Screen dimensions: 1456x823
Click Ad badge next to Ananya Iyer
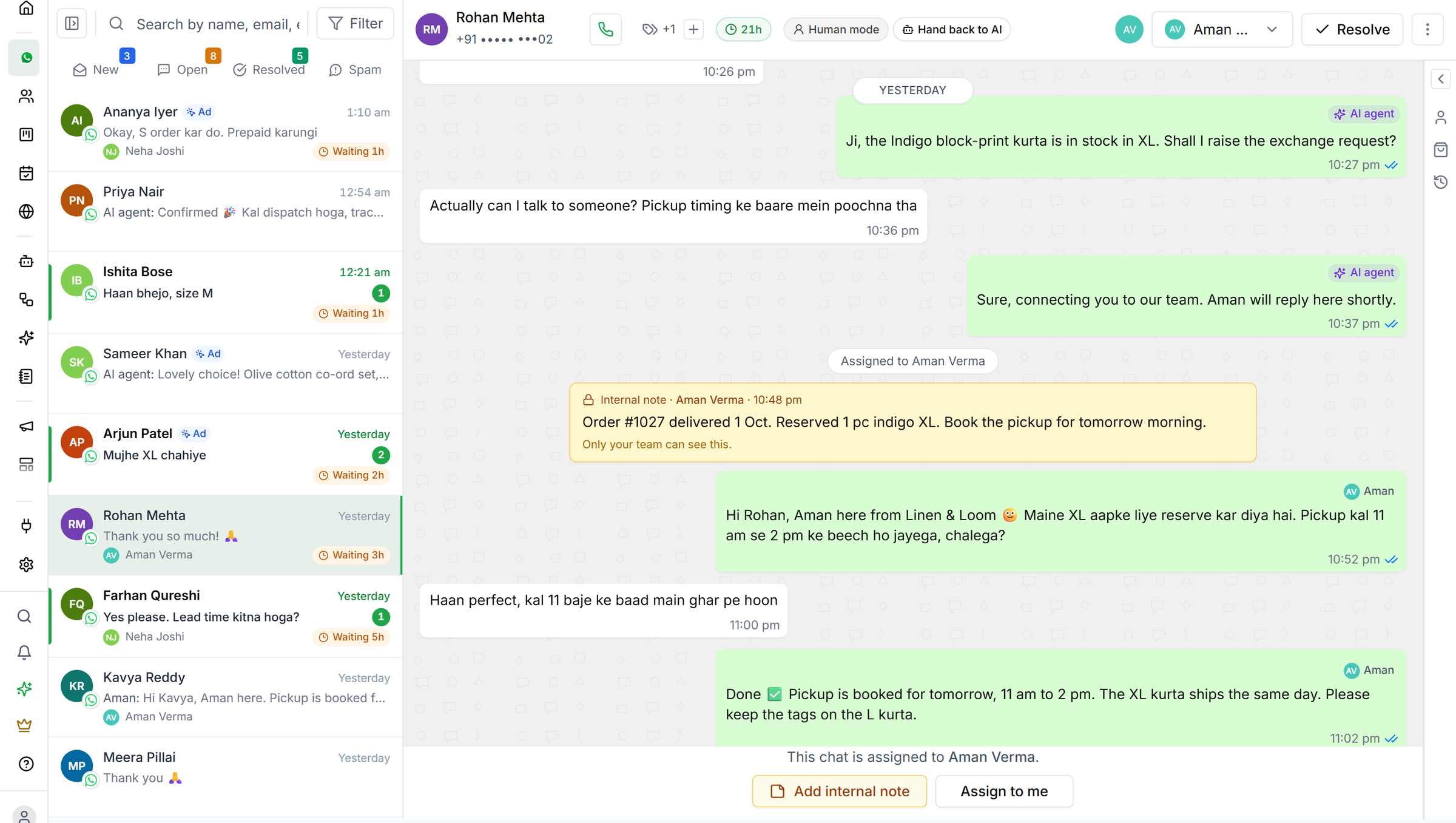pos(199,112)
